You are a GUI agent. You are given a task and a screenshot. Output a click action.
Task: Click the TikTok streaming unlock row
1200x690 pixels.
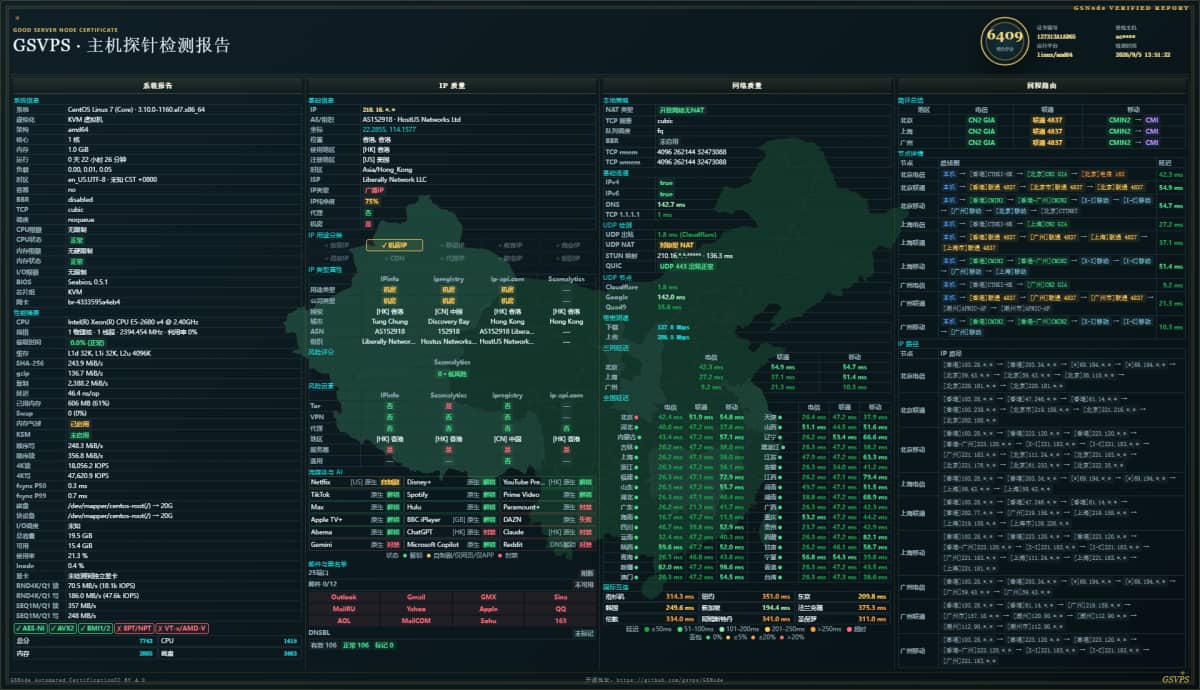click(x=354, y=494)
